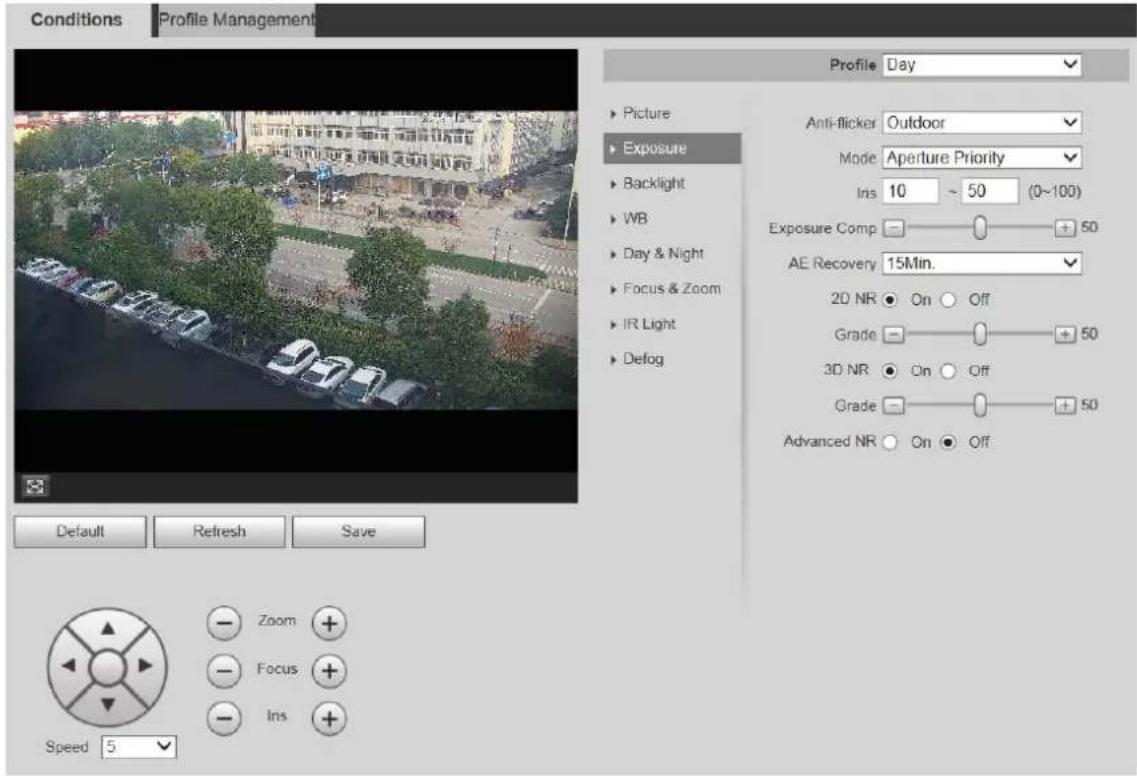Turn 2D NR Off
Viewport: 1137px width, 776px height.
948,300
